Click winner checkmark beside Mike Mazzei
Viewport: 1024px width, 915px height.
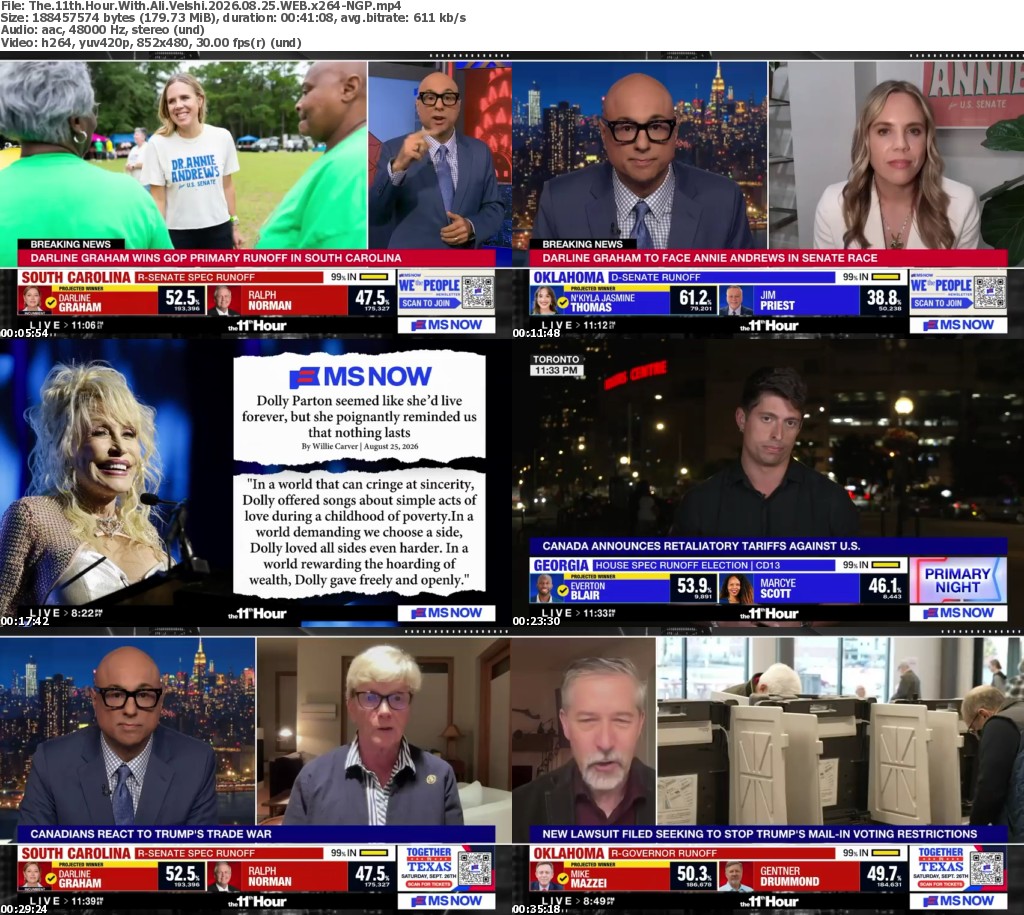(562, 878)
